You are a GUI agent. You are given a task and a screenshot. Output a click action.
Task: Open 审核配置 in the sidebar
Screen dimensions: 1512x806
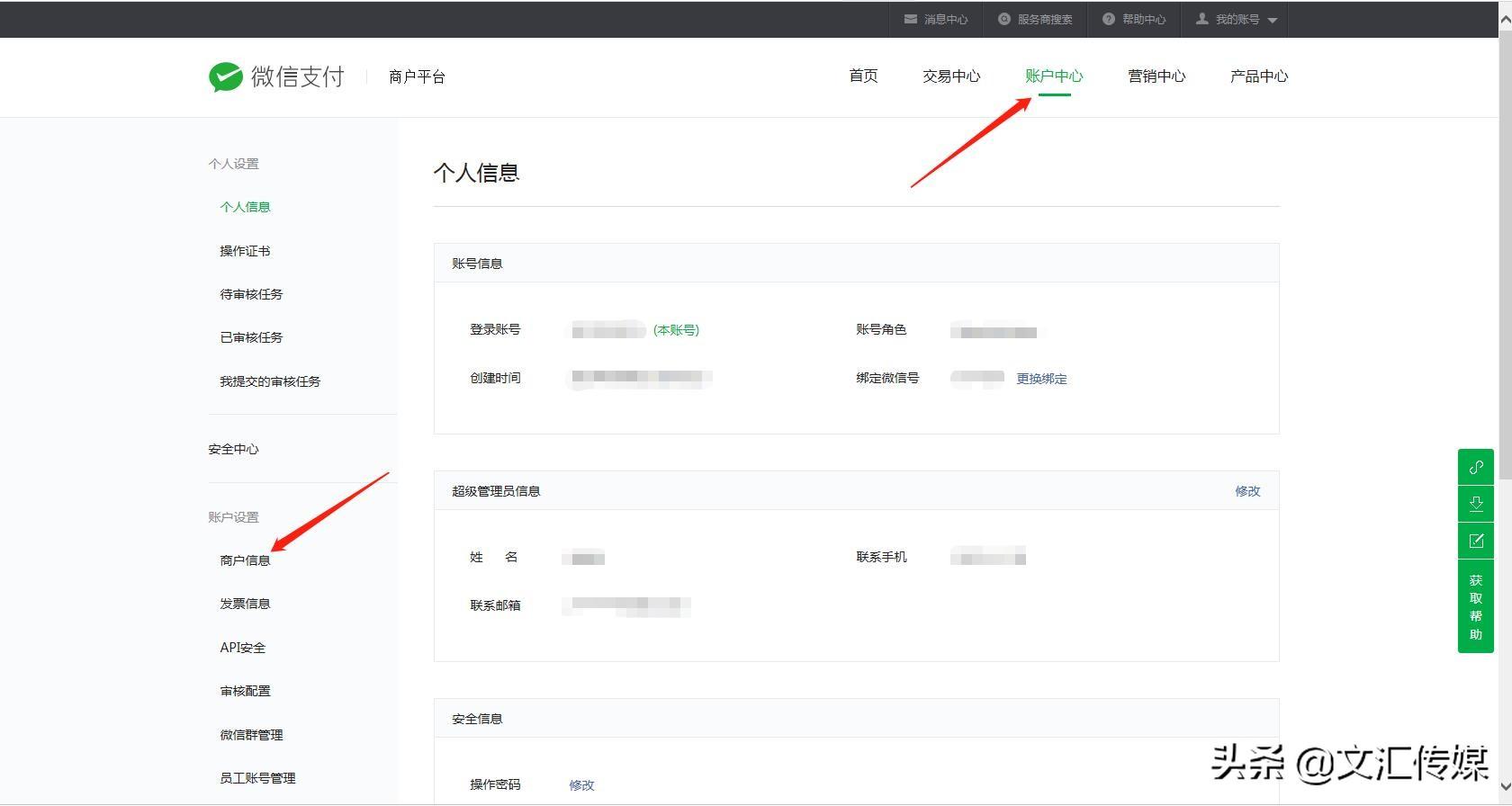coord(245,691)
